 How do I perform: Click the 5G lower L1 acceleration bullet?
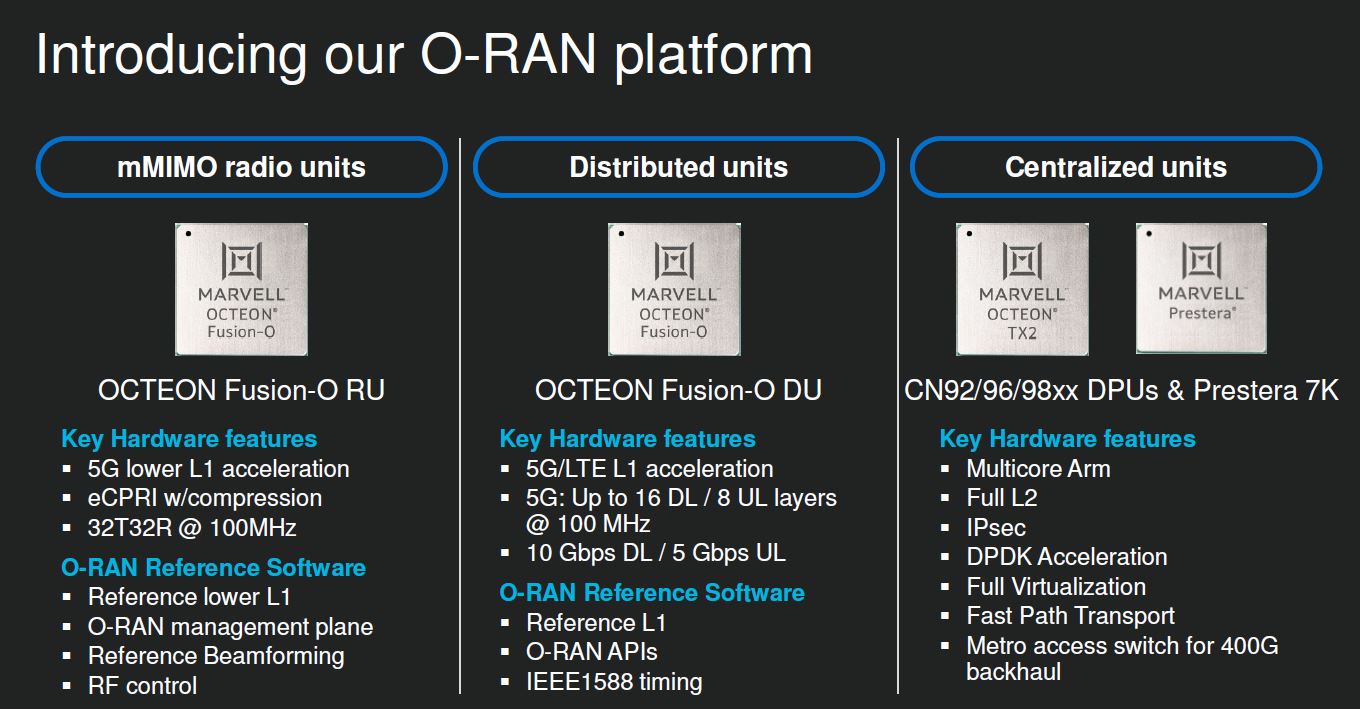206,469
